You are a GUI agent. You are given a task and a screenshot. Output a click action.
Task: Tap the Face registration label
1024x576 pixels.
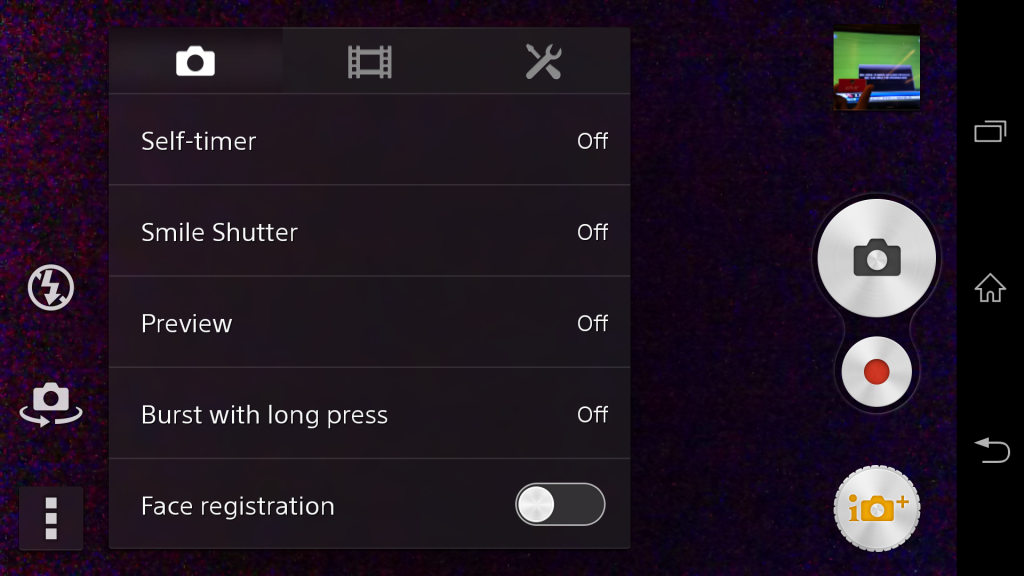[x=238, y=506]
